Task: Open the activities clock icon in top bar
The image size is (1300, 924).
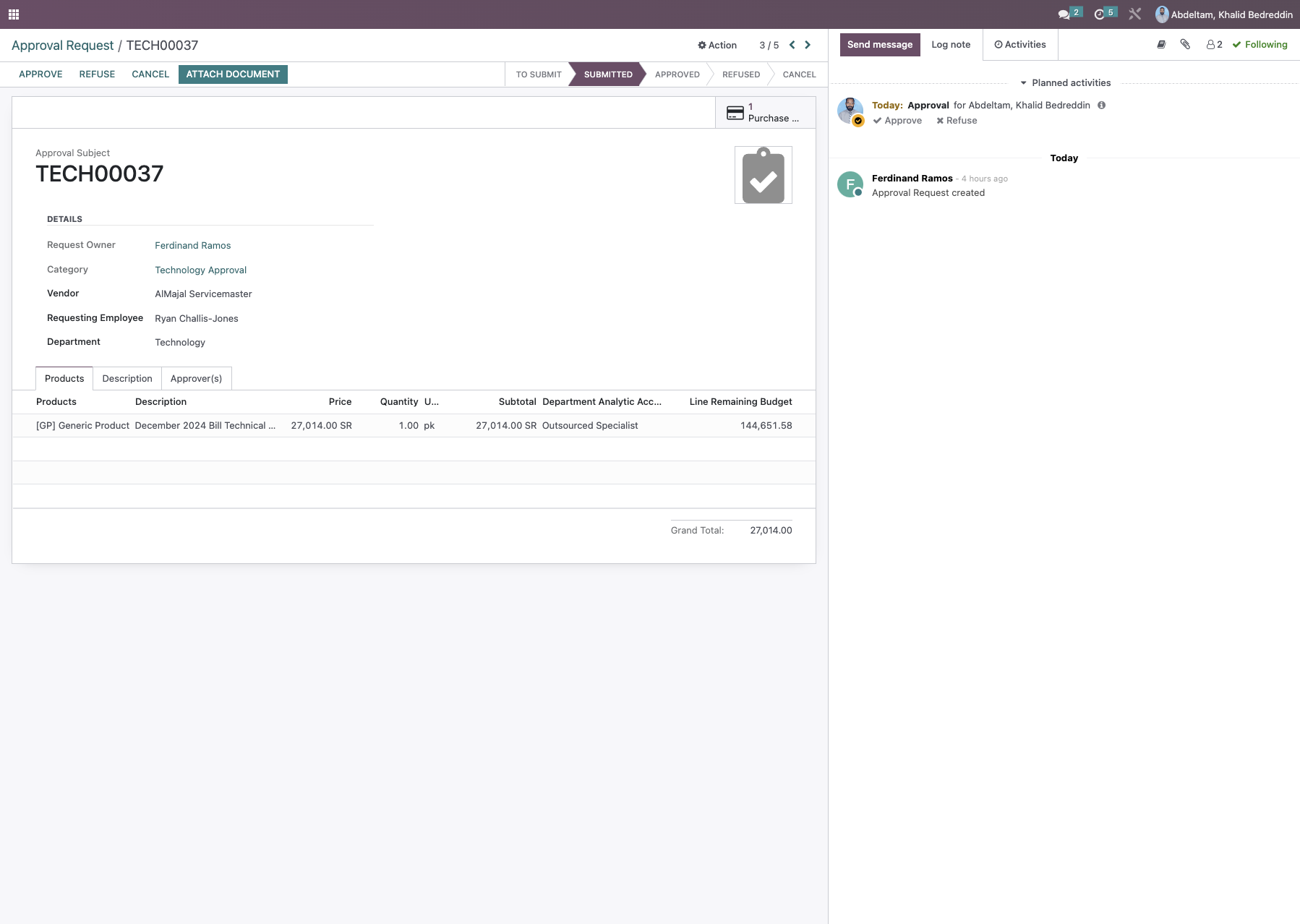Action: (1099, 14)
